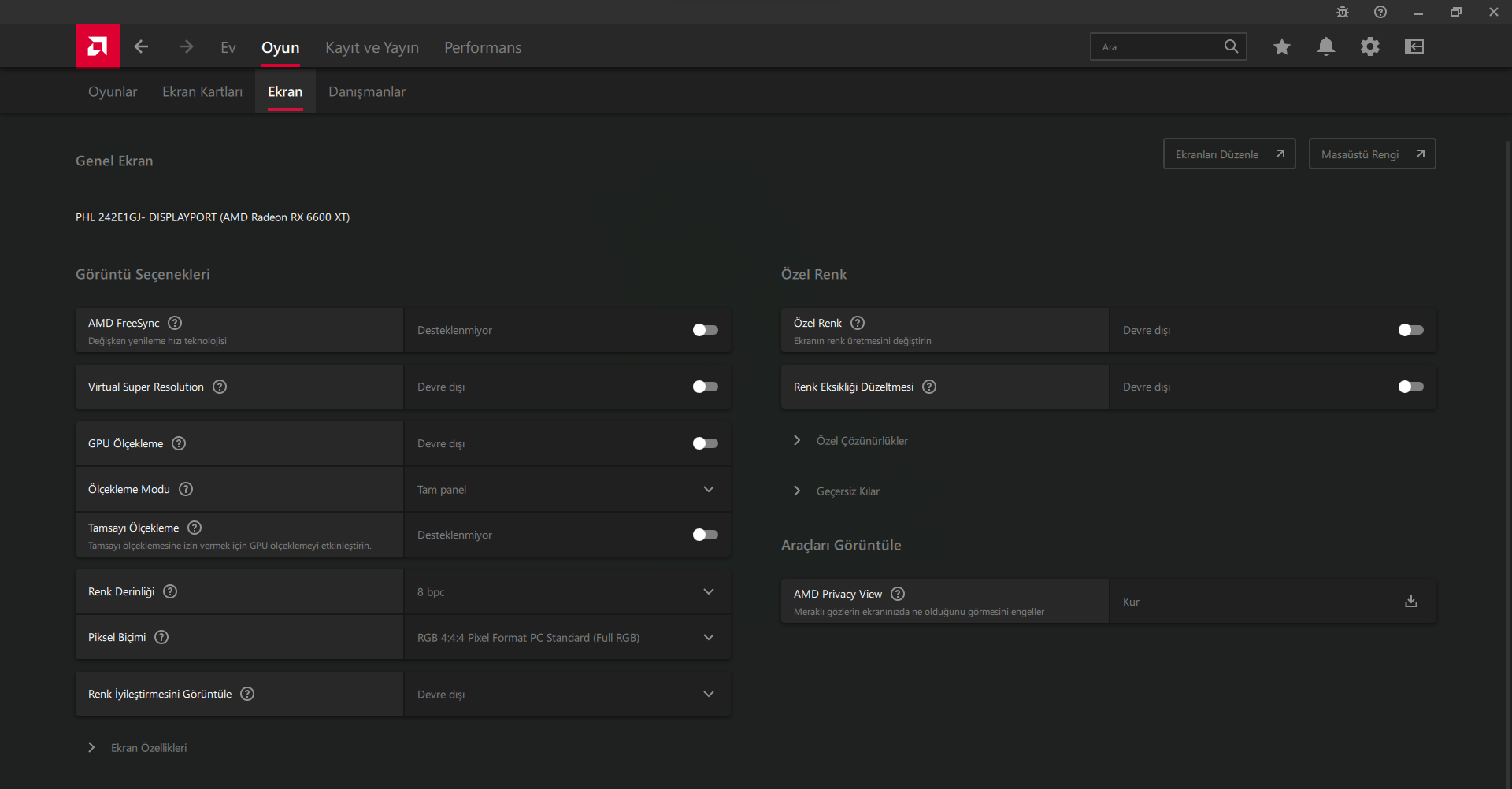Open favorites with the star icon

(1281, 46)
